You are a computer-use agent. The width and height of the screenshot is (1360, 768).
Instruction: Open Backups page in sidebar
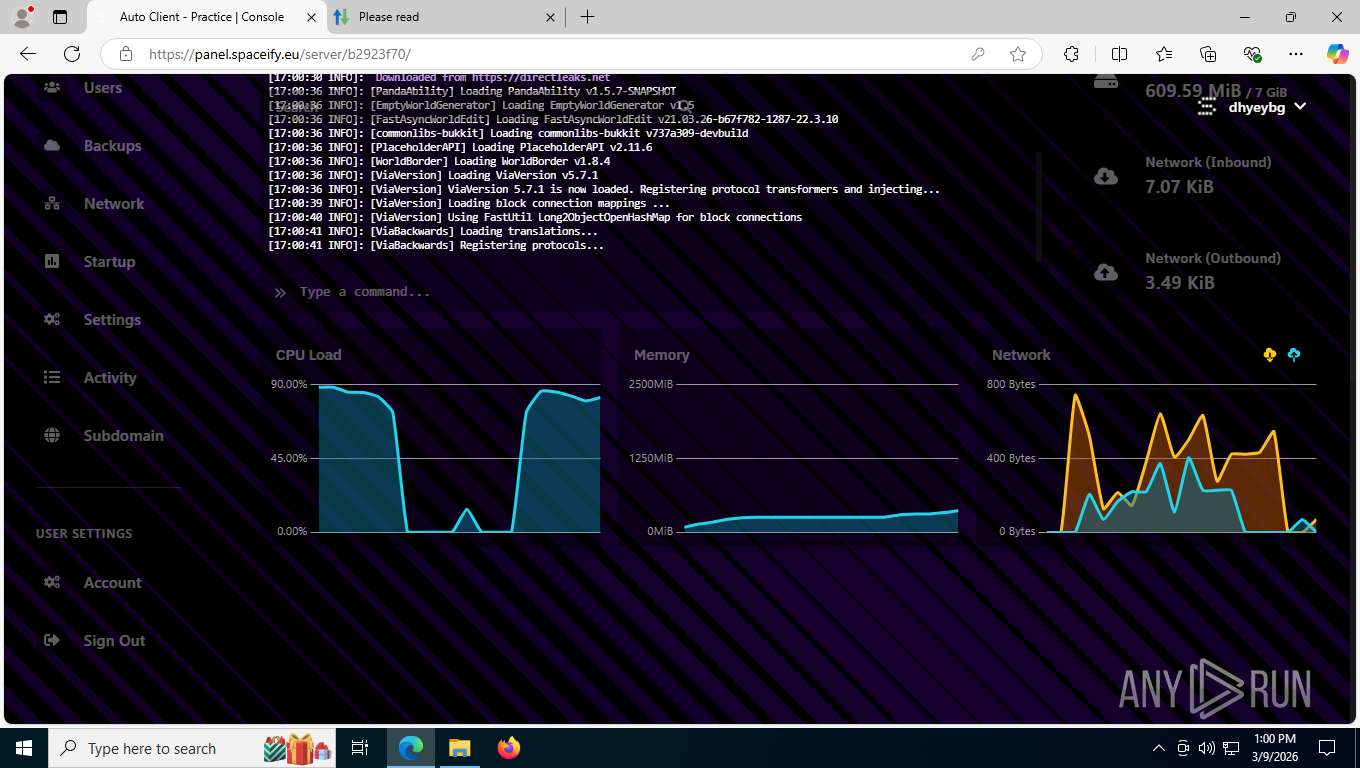pos(113,146)
